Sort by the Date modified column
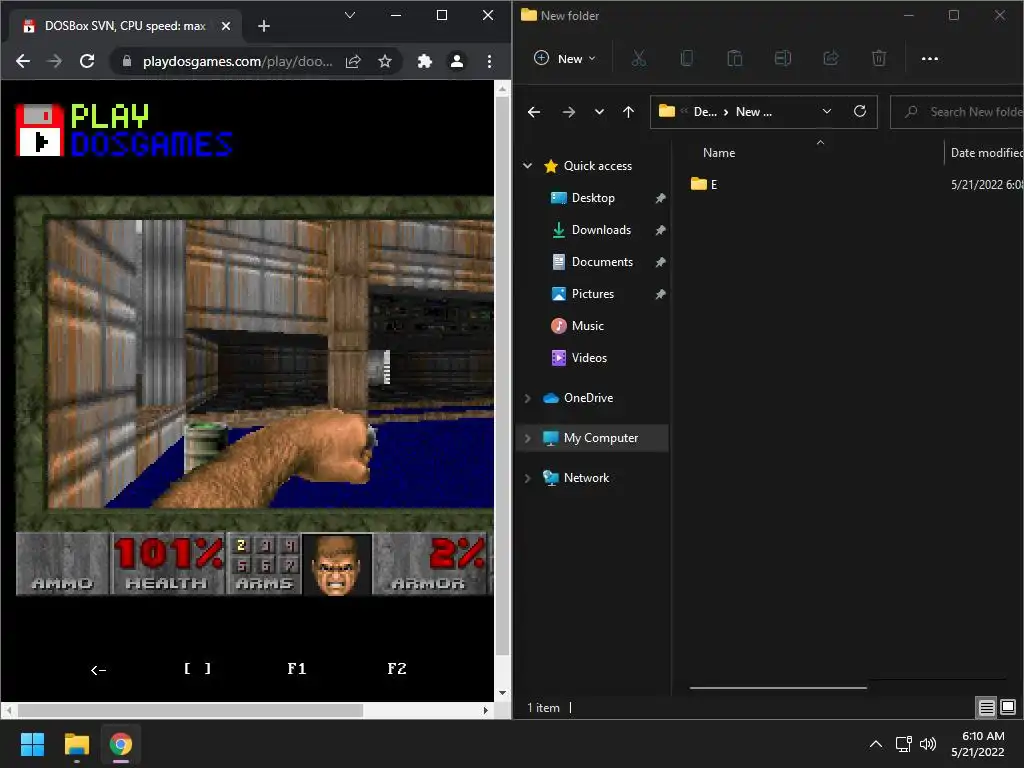The image size is (1024, 768). [985, 153]
